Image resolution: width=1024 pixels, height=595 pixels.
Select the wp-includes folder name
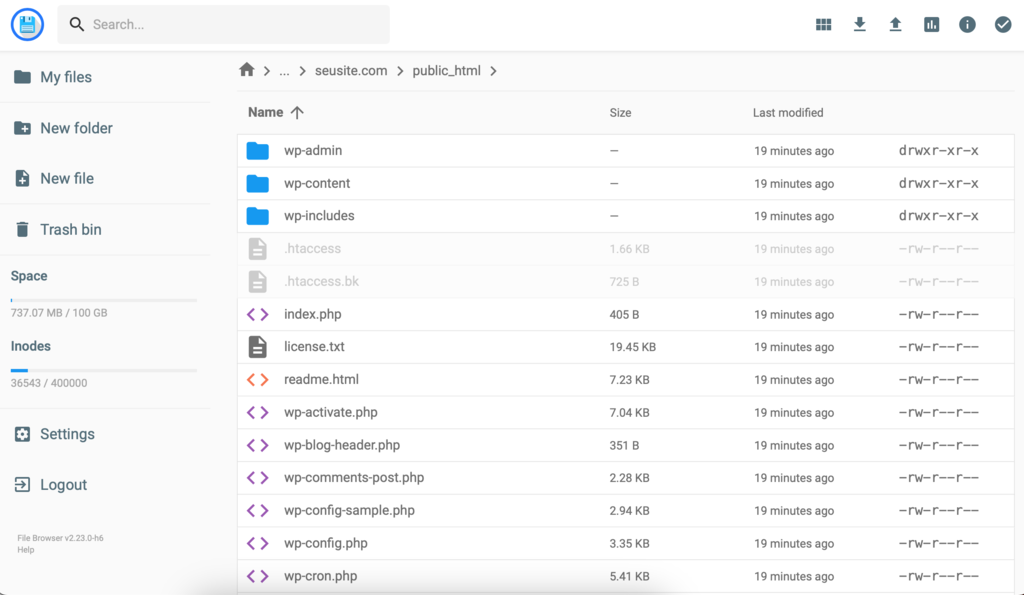click(319, 216)
